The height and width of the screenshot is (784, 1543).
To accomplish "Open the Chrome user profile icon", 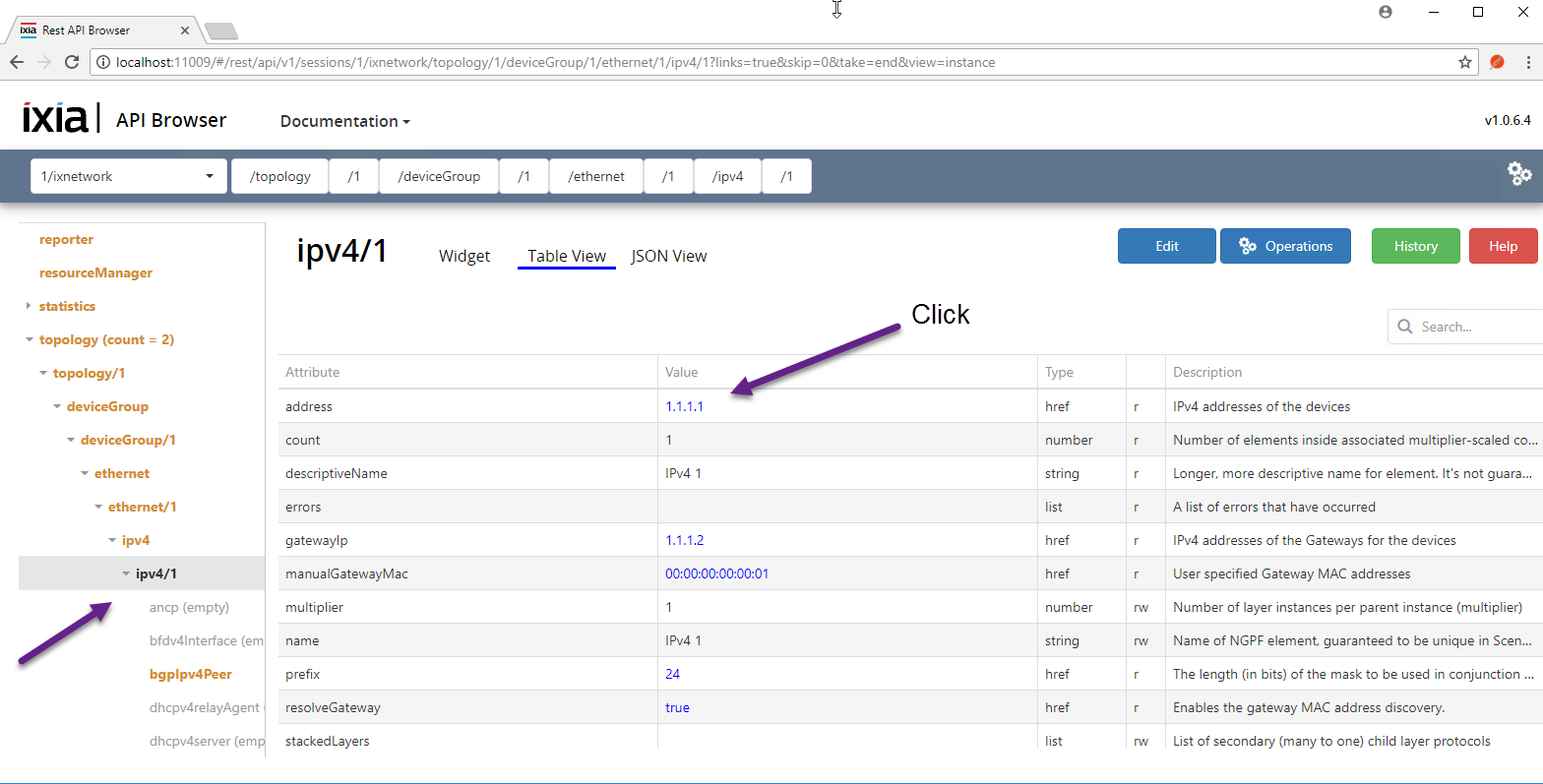I will 1386,12.
